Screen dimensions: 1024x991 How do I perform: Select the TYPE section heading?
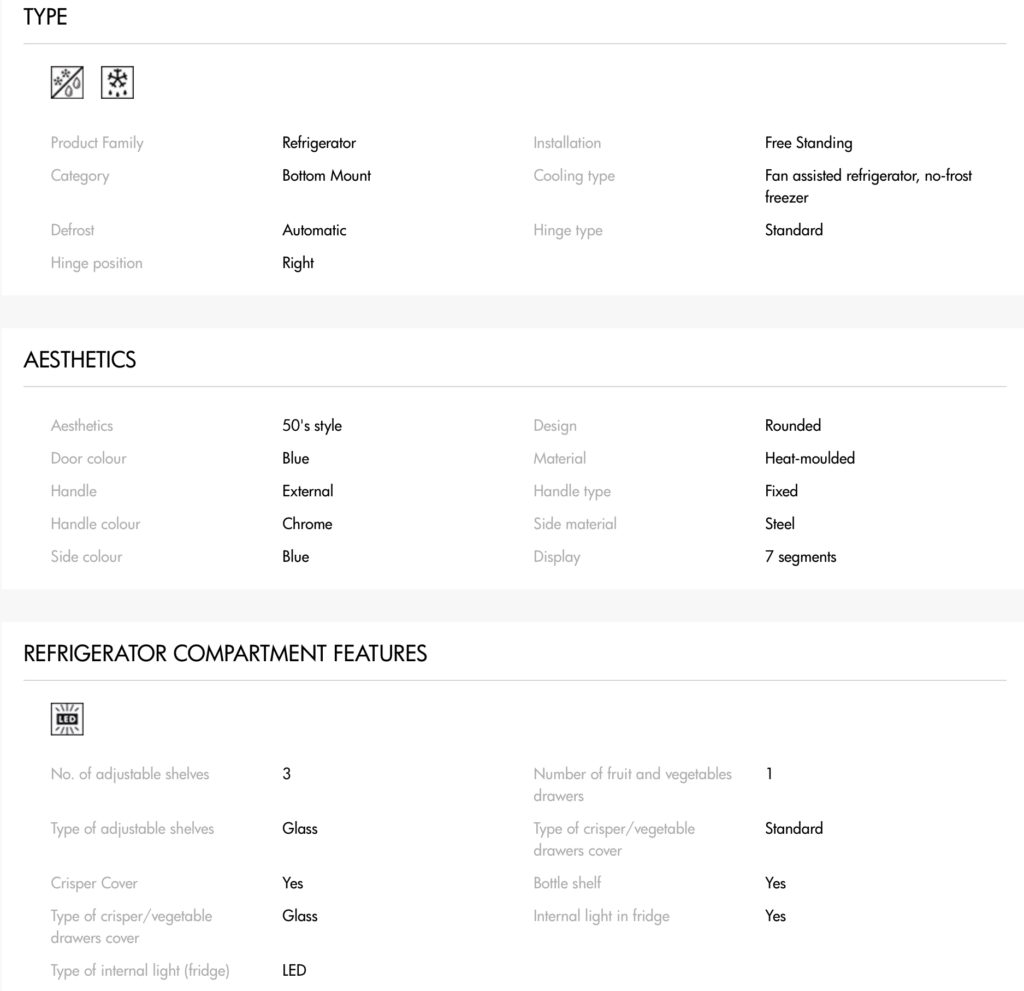pyautogui.click(x=45, y=16)
